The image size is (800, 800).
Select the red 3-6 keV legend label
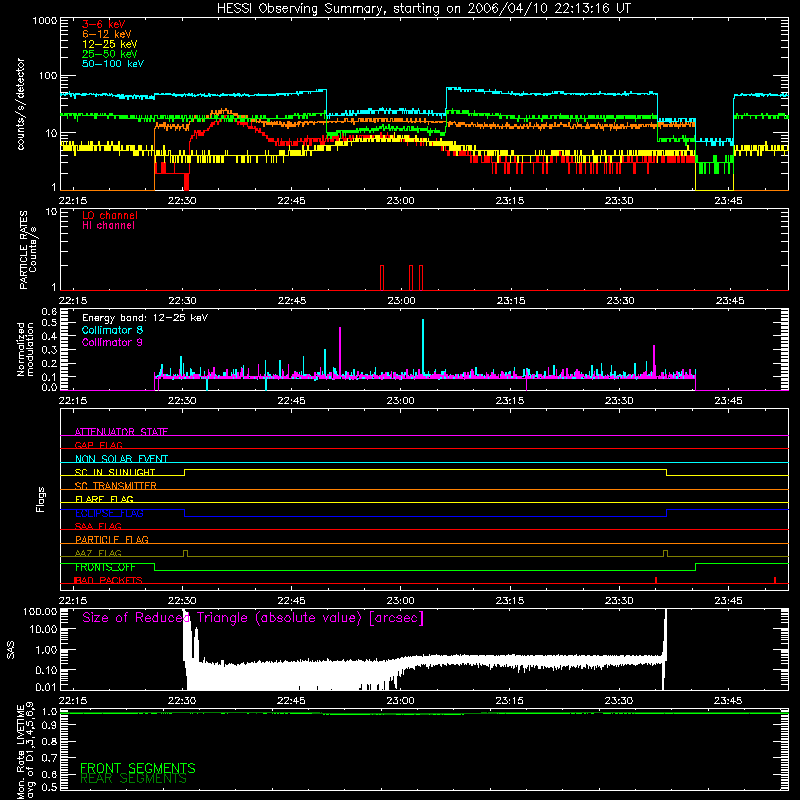[x=104, y=24]
